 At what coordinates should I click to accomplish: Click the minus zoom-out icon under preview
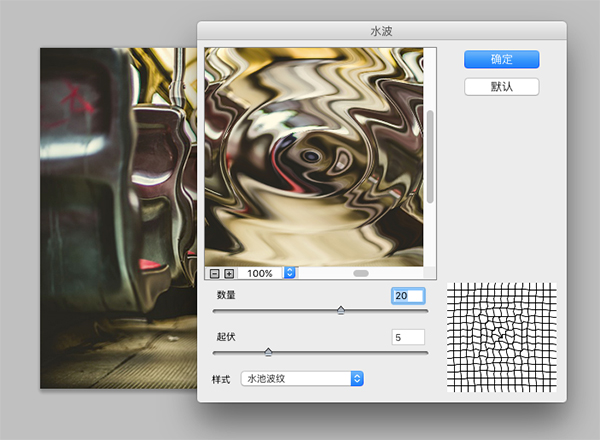(x=214, y=273)
